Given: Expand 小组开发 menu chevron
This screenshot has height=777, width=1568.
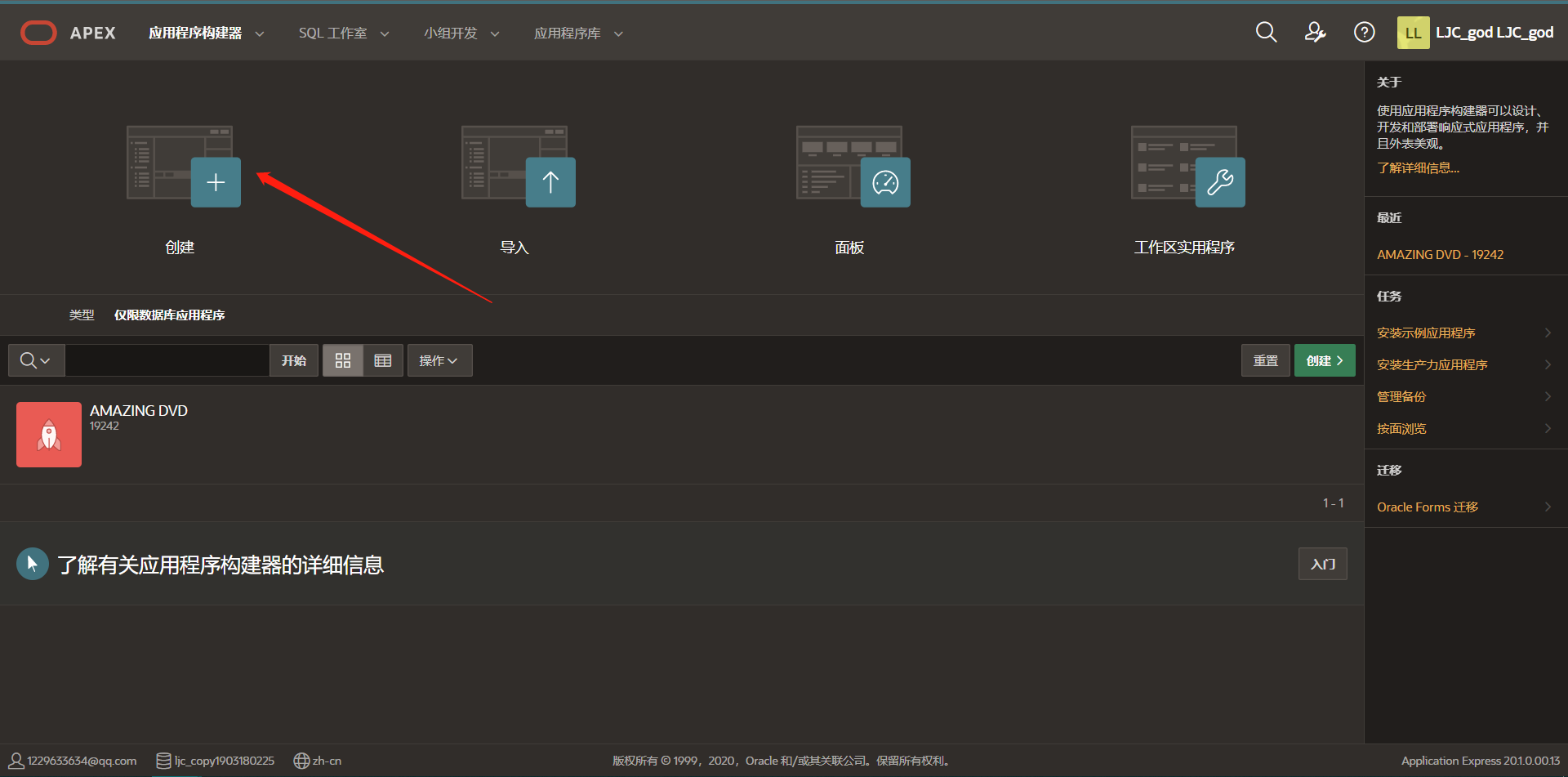Looking at the screenshot, I should click(495, 33).
